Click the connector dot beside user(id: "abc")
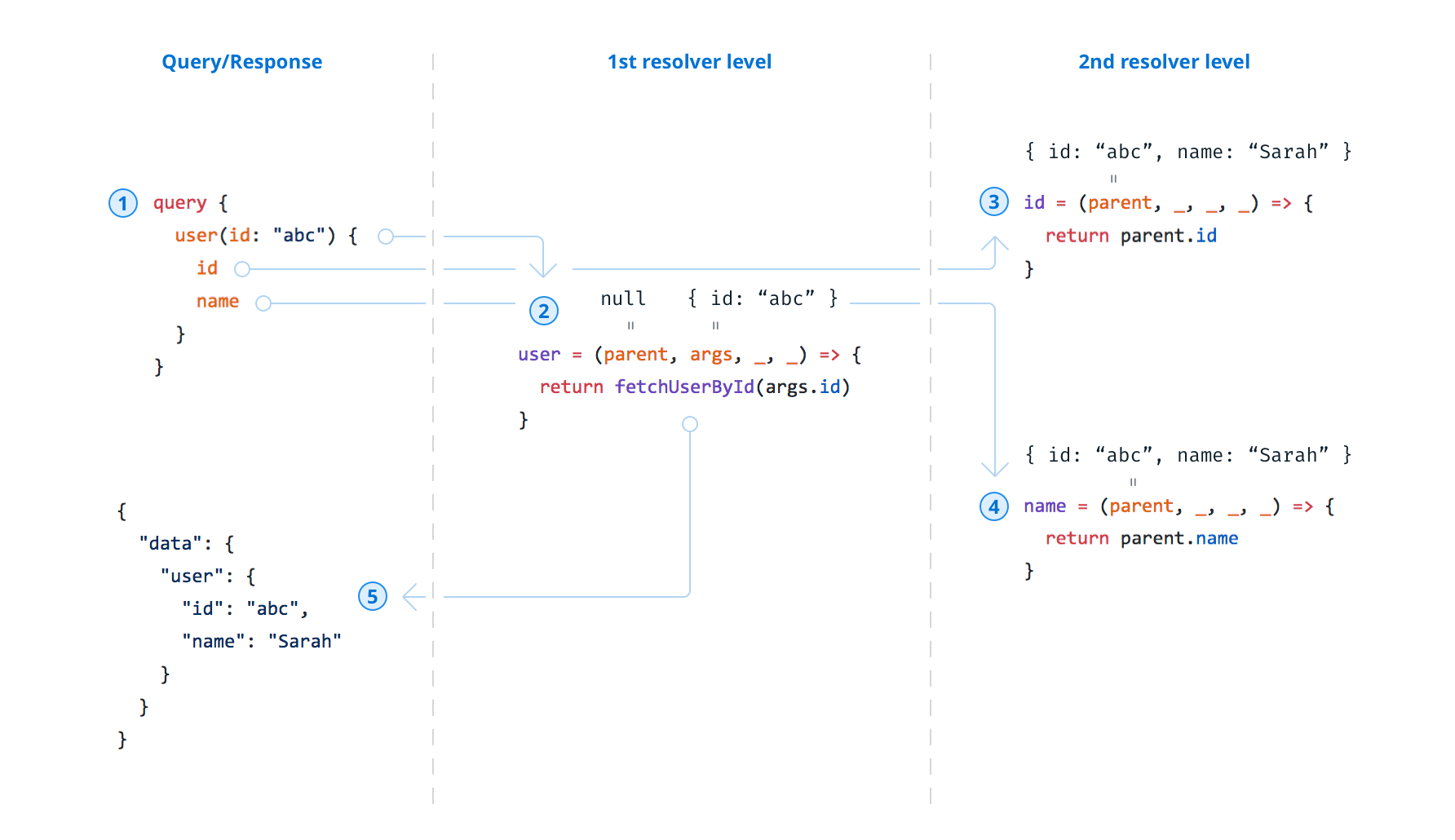This screenshot has height=840, width=1455. (386, 237)
